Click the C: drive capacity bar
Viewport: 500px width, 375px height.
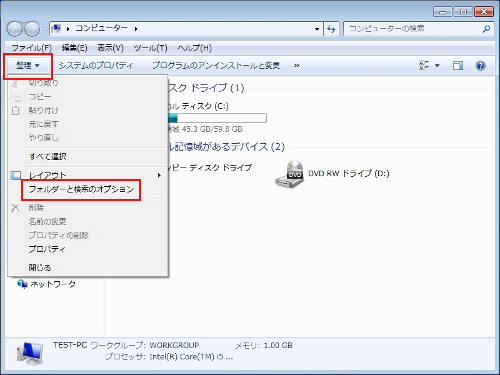[x=217, y=118]
